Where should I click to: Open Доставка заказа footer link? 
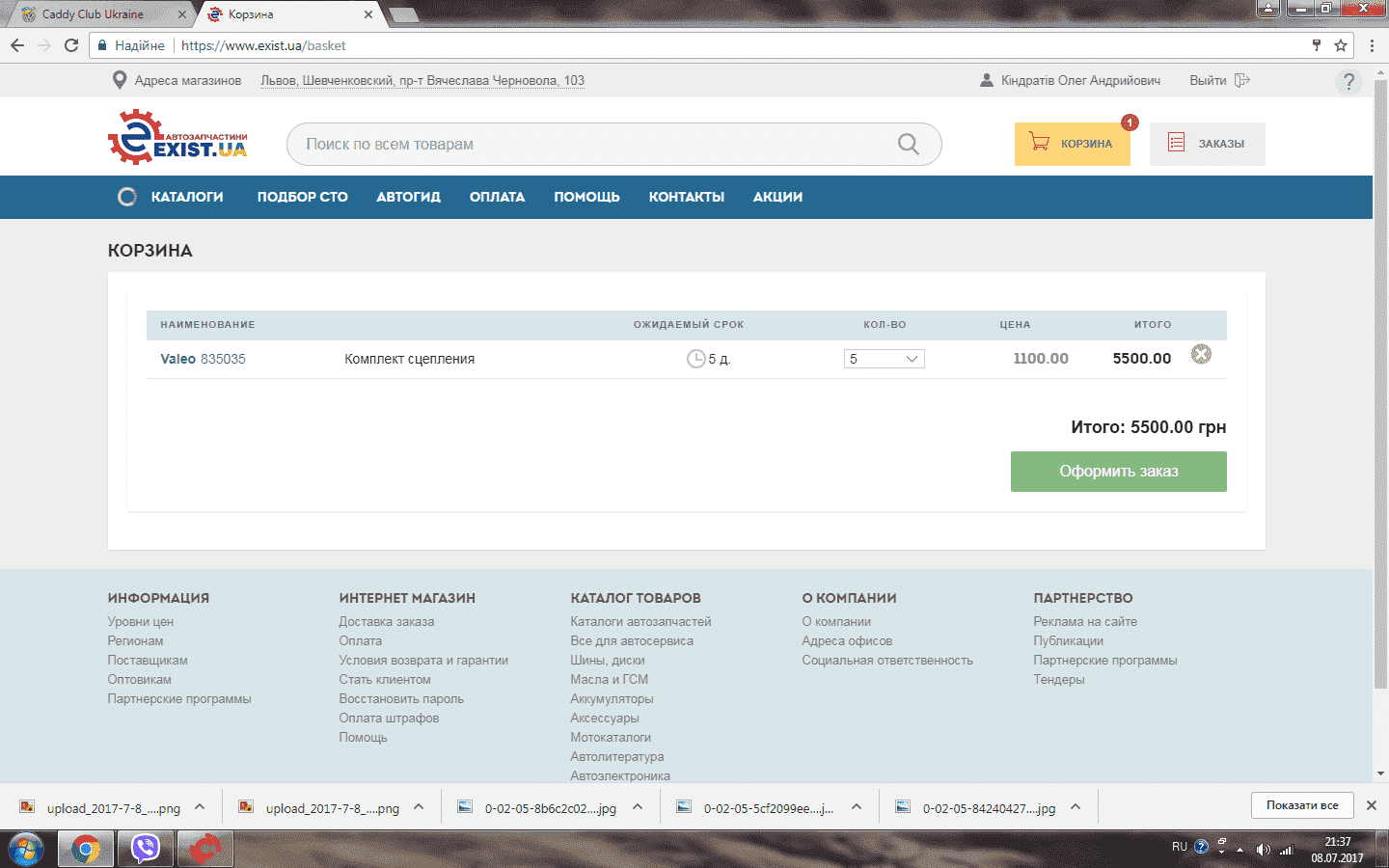[387, 622]
